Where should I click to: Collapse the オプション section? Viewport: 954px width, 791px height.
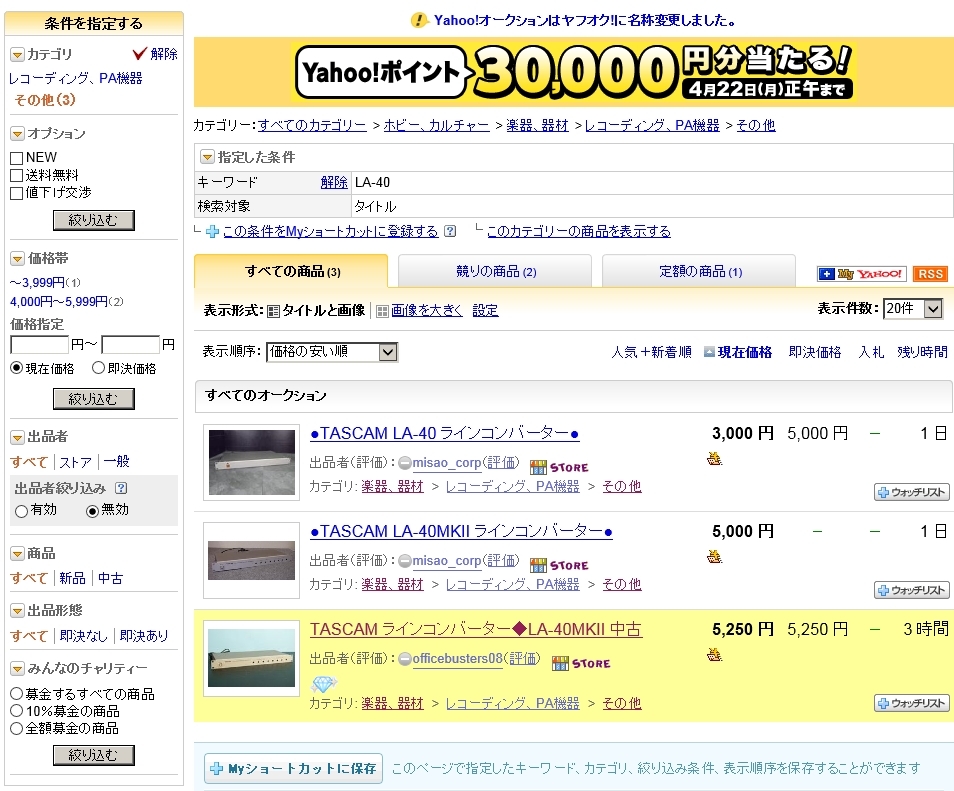tap(18, 133)
